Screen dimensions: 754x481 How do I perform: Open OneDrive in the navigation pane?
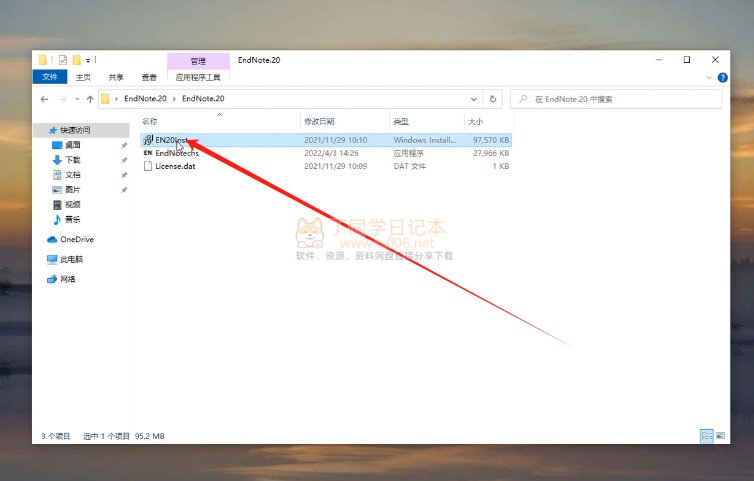tap(76, 239)
